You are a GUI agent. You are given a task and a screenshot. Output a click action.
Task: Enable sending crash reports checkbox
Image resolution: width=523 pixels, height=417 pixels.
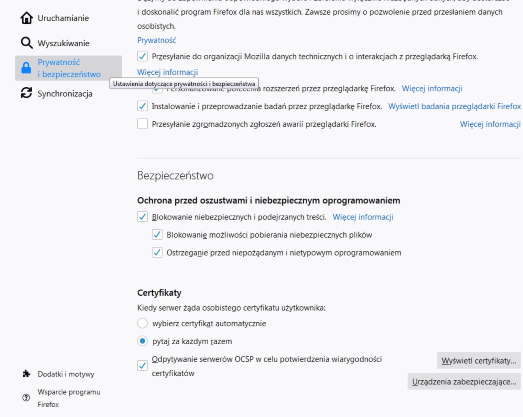pos(142,124)
